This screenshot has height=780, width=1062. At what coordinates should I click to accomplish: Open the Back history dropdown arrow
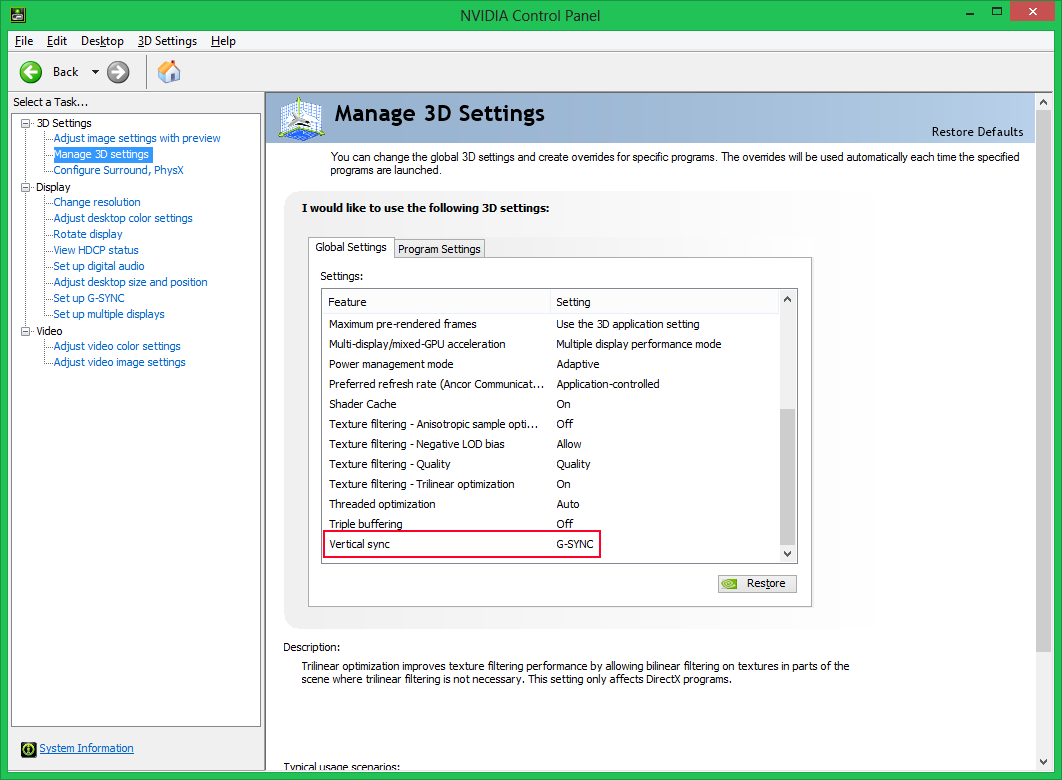95,72
